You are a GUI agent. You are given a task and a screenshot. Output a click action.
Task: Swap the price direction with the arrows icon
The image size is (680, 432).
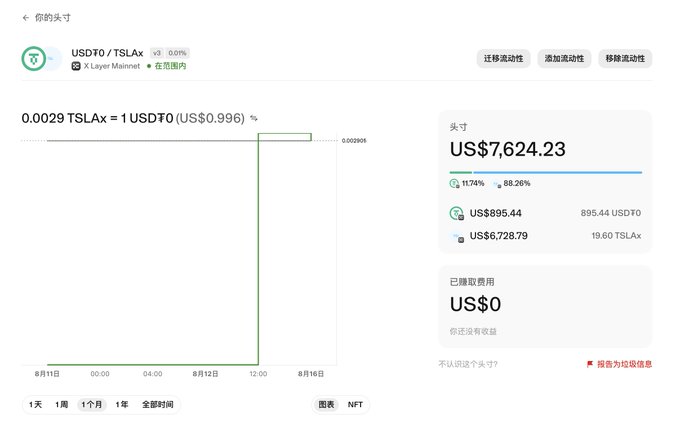[254, 118]
